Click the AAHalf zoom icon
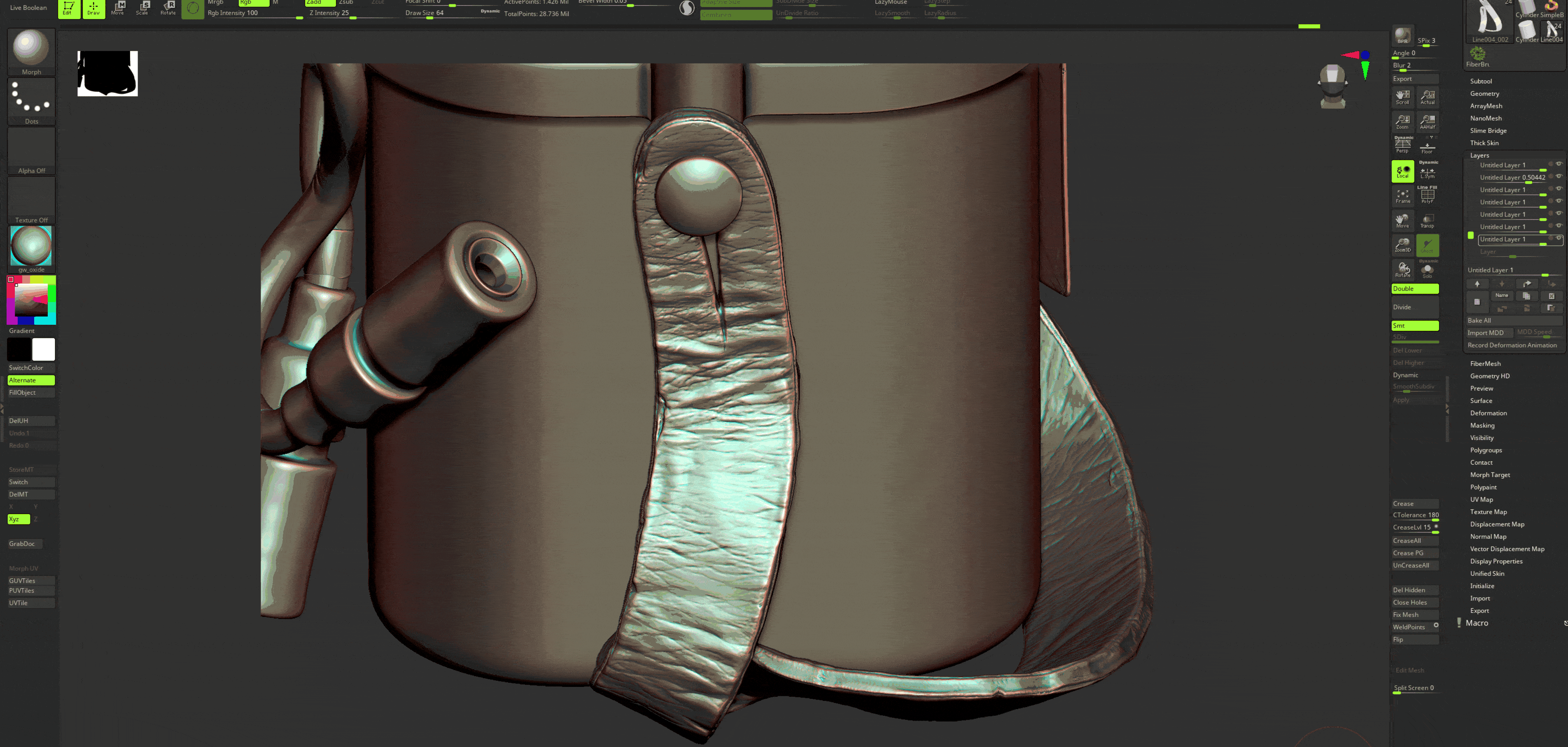The height and width of the screenshot is (747, 1568). point(1428,121)
